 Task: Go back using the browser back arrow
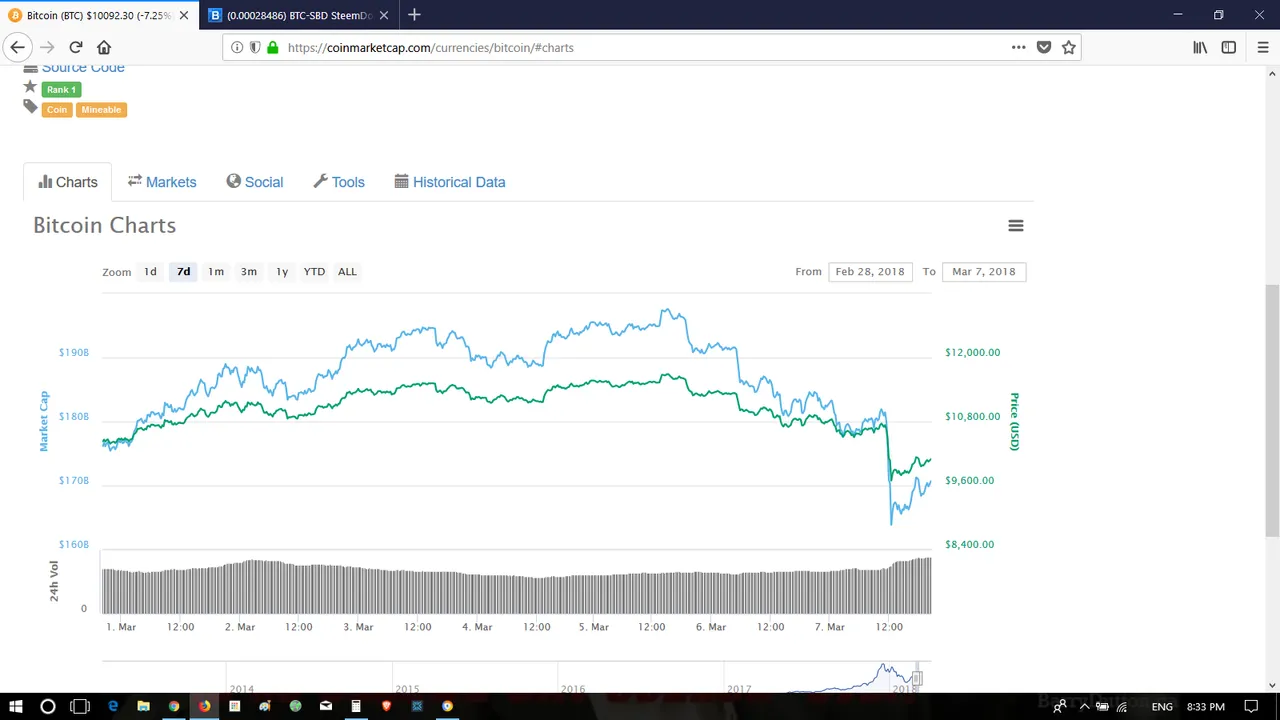tap(17, 47)
